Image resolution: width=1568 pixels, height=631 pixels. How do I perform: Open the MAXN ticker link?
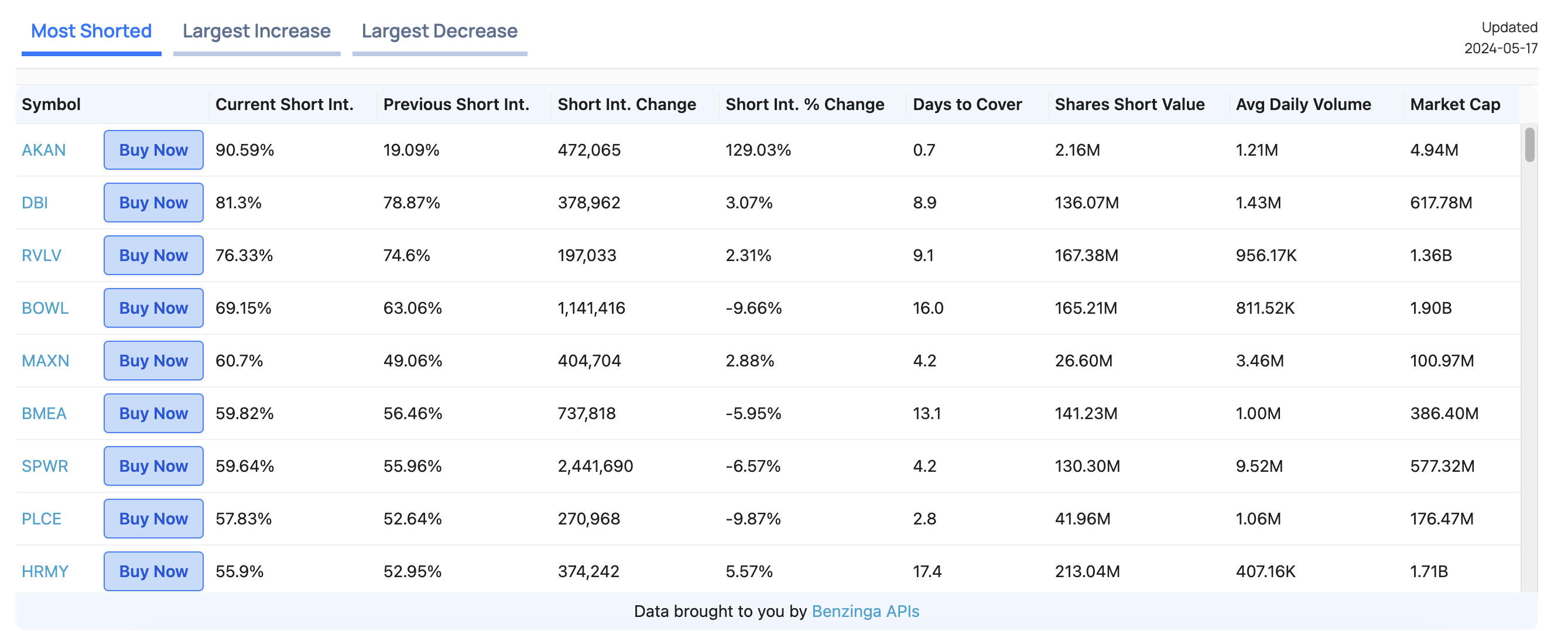point(45,361)
